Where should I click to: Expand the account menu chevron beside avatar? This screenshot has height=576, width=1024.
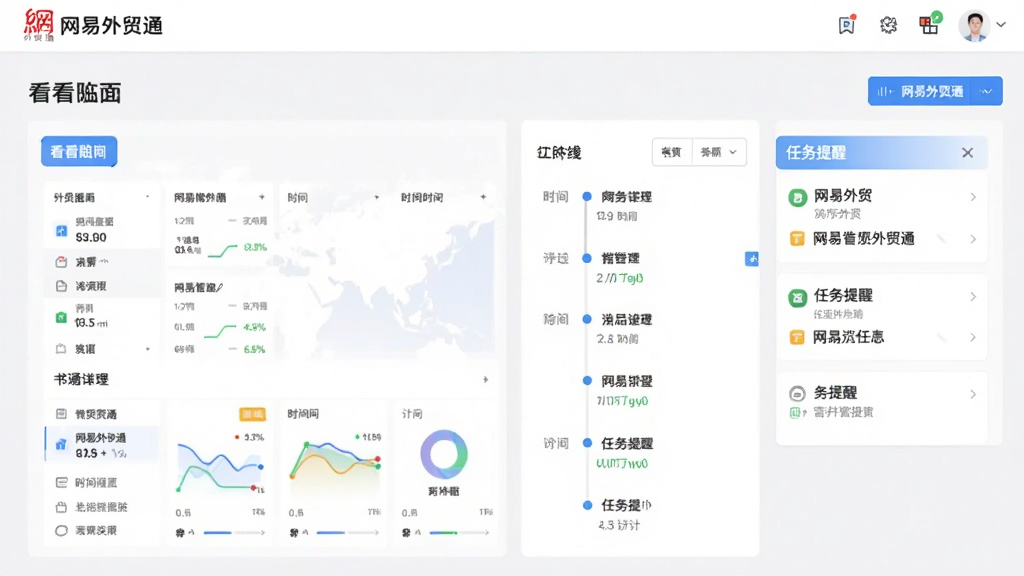(1000, 25)
